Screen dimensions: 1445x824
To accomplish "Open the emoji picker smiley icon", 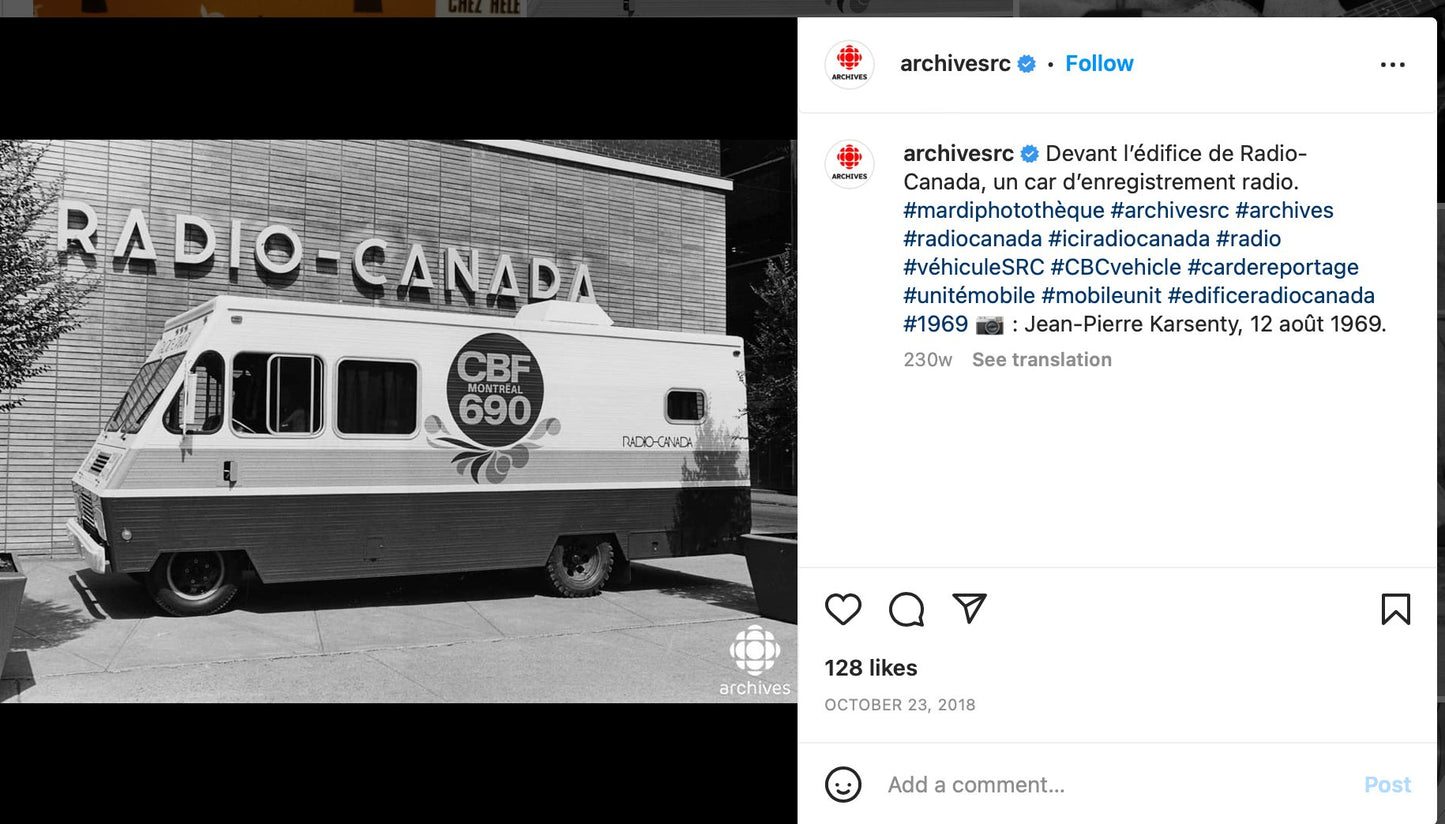I will tap(843, 785).
